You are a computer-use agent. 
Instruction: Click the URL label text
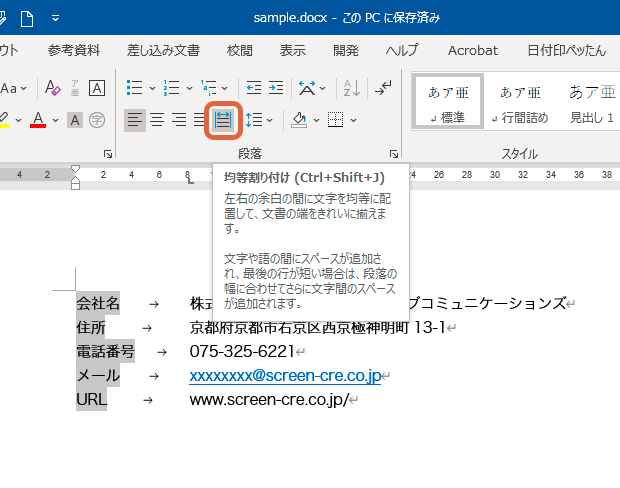point(92,399)
